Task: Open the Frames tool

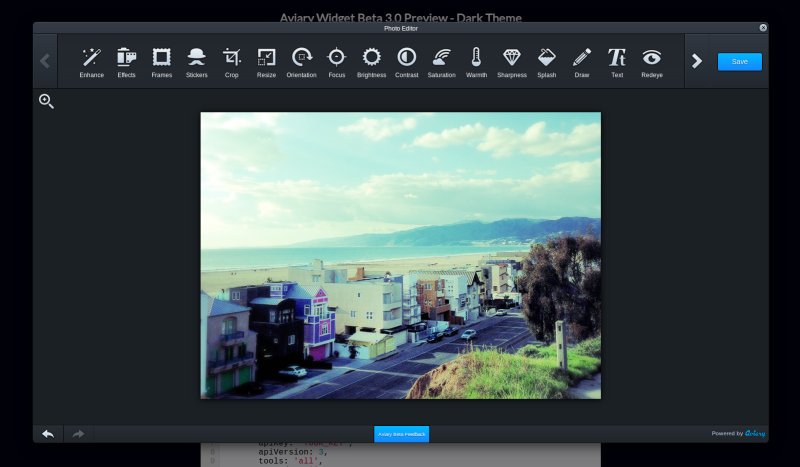Action: pyautogui.click(x=162, y=62)
